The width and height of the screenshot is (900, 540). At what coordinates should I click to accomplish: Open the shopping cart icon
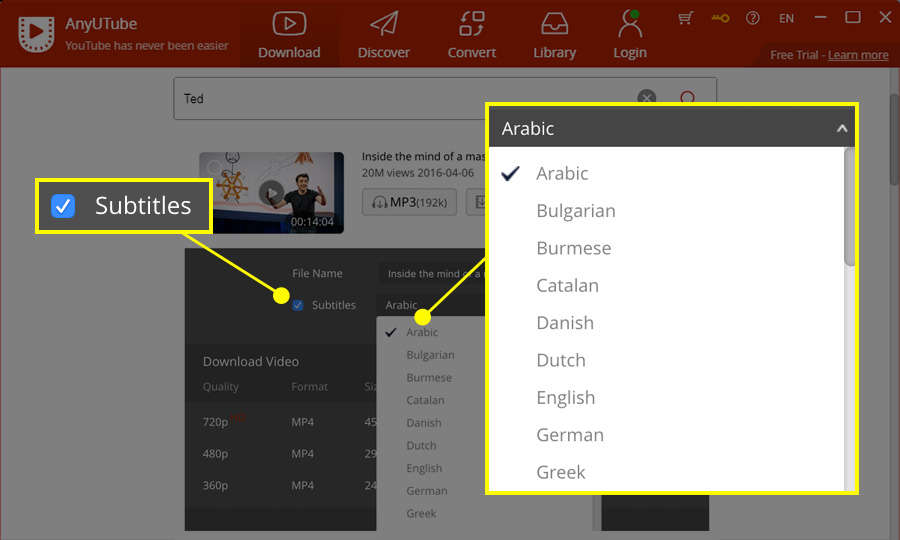tap(685, 18)
